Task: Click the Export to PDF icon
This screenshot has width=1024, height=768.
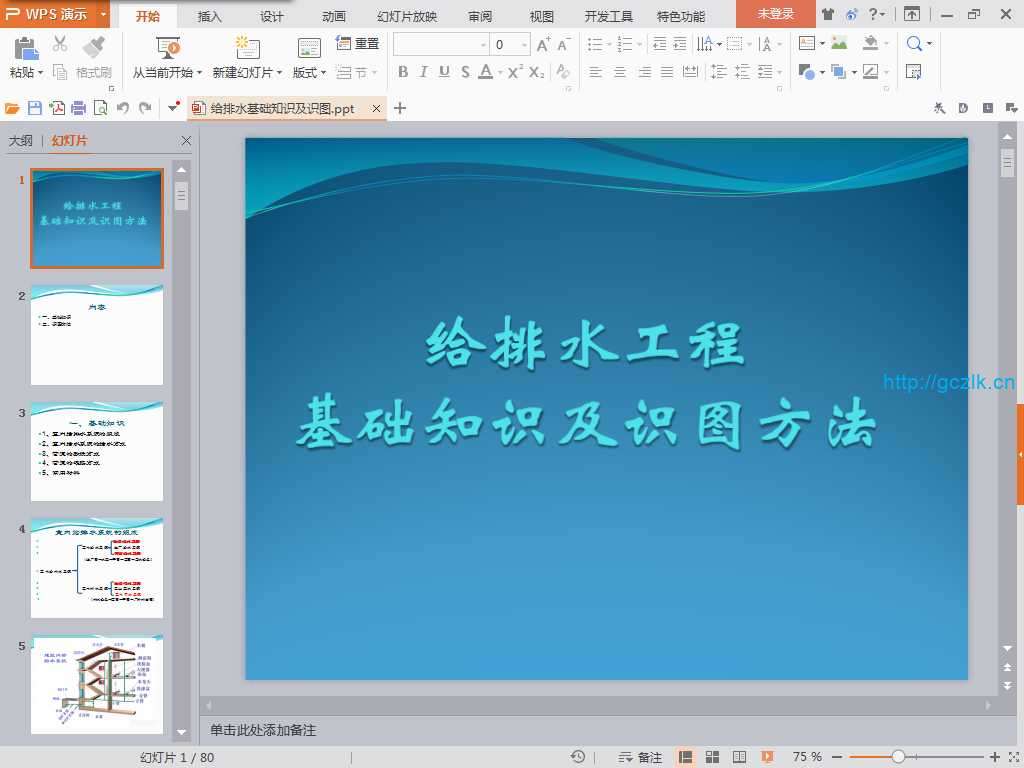Action: coord(57,108)
